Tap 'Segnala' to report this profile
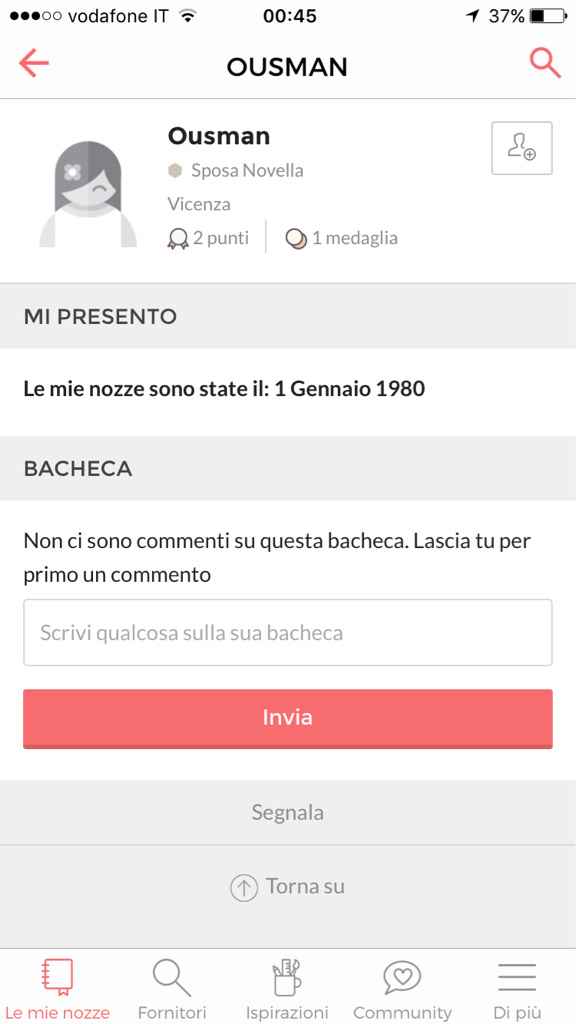The height and width of the screenshot is (1024, 576). point(287,812)
